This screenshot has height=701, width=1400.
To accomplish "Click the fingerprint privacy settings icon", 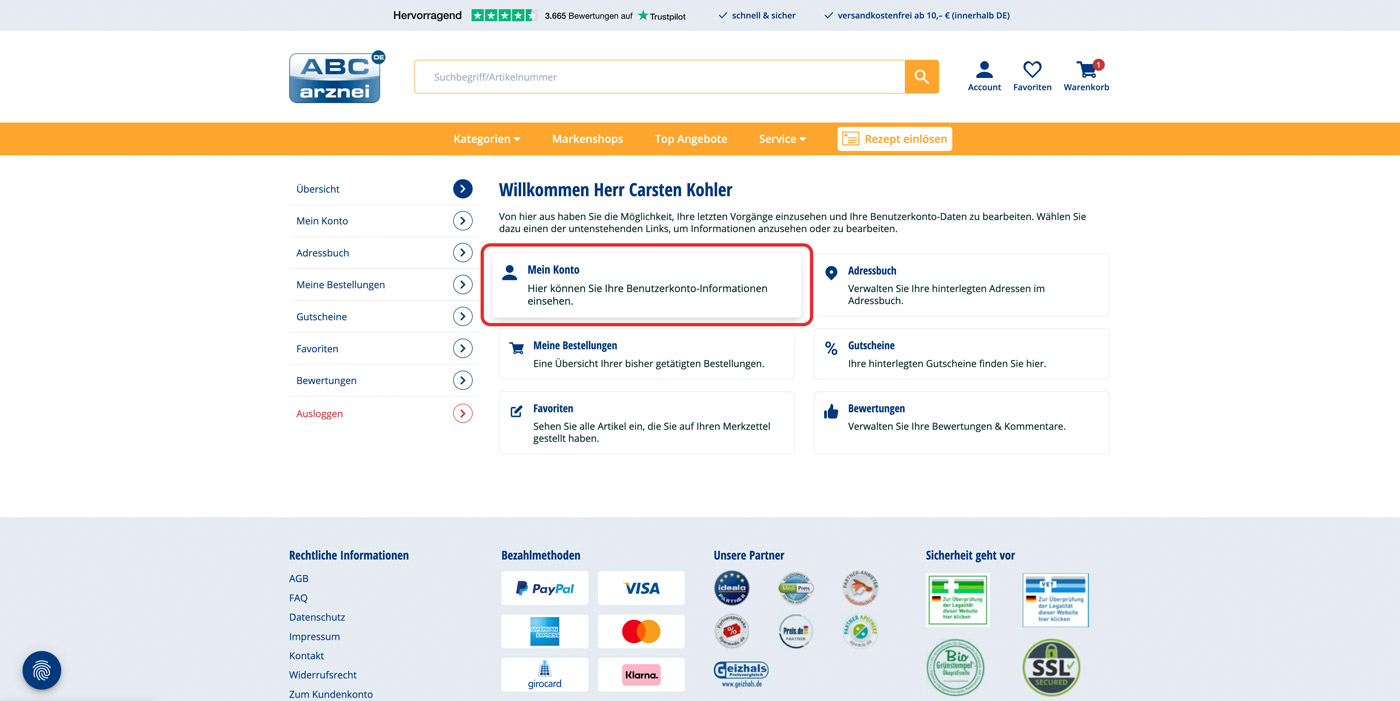I will (x=42, y=670).
